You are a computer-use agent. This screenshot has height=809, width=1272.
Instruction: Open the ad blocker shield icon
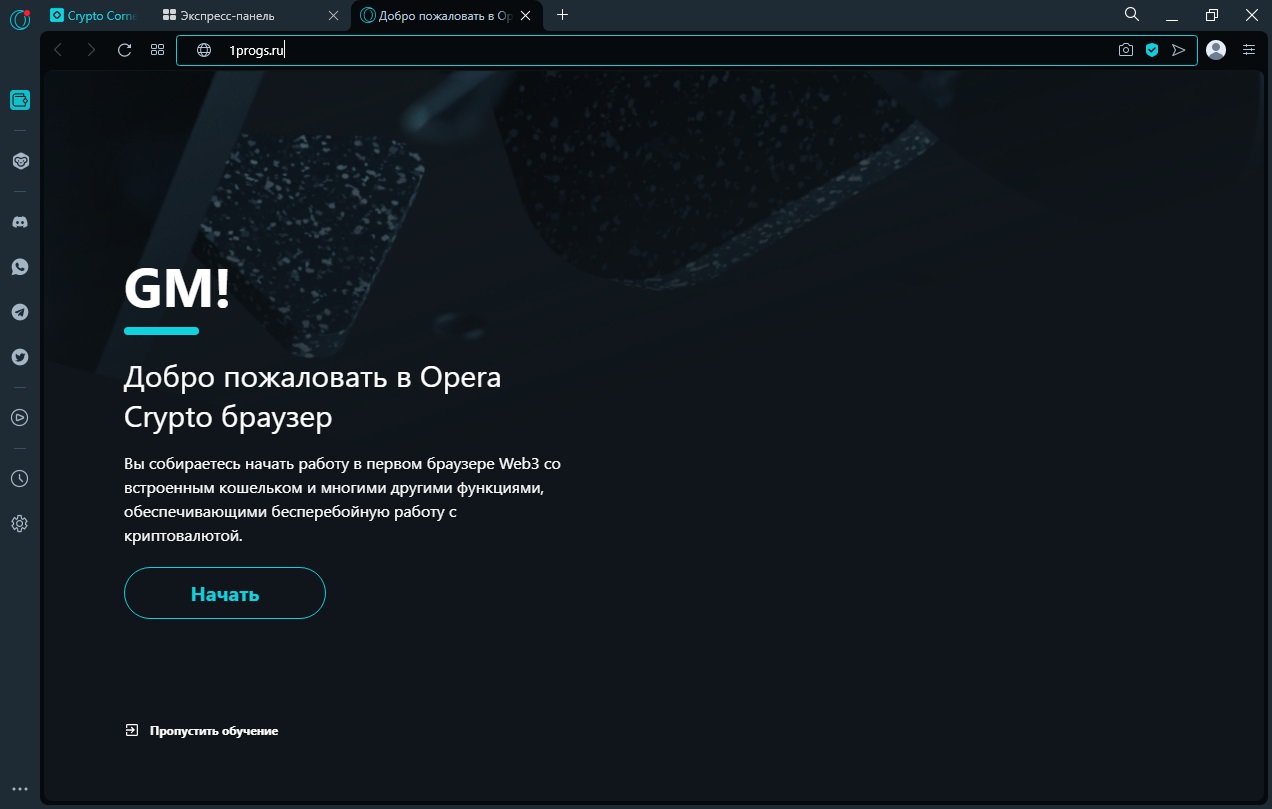[x=1152, y=50]
